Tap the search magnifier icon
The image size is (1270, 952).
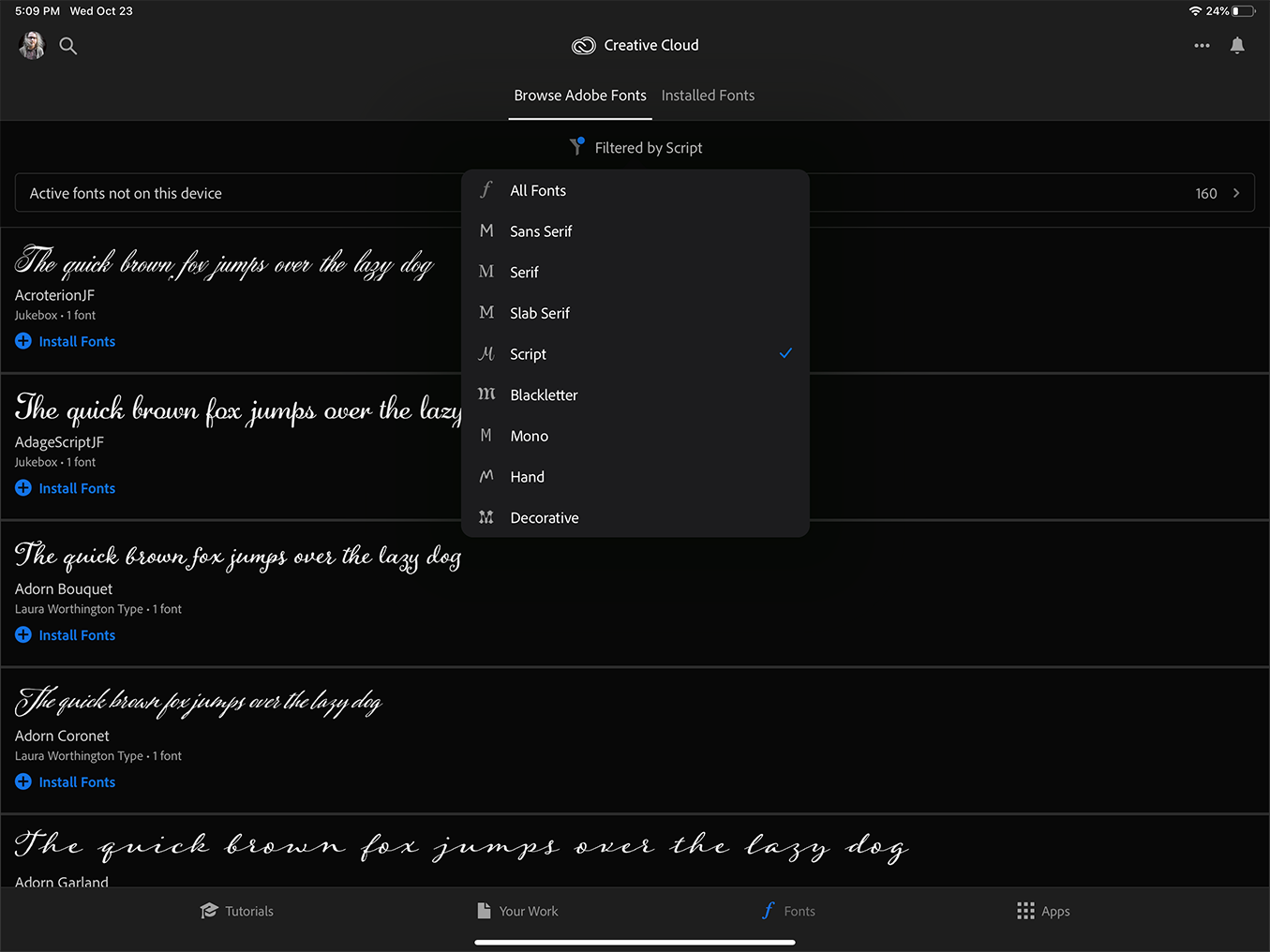click(68, 45)
